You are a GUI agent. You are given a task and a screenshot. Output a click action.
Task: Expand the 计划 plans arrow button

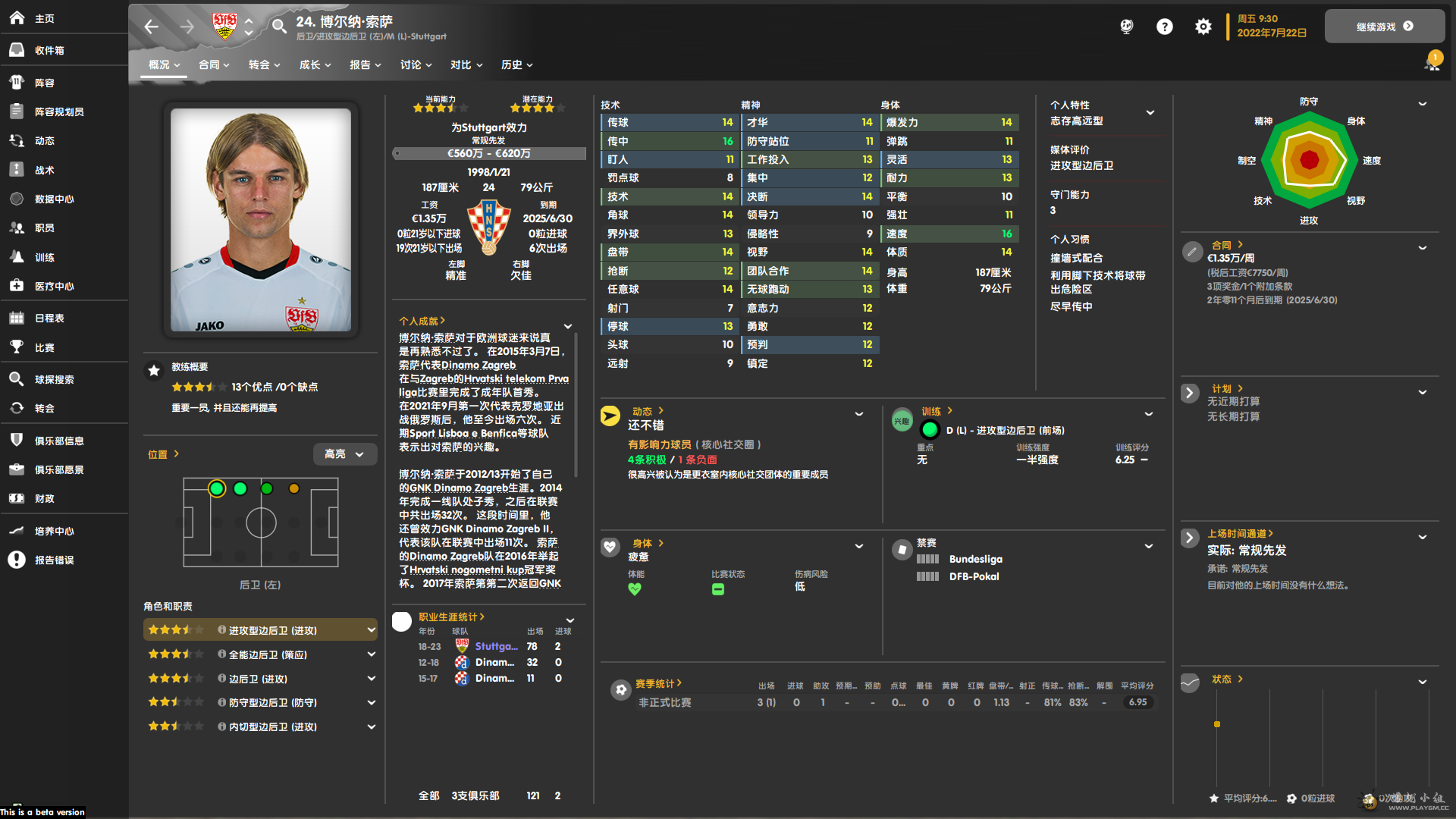coord(1189,393)
